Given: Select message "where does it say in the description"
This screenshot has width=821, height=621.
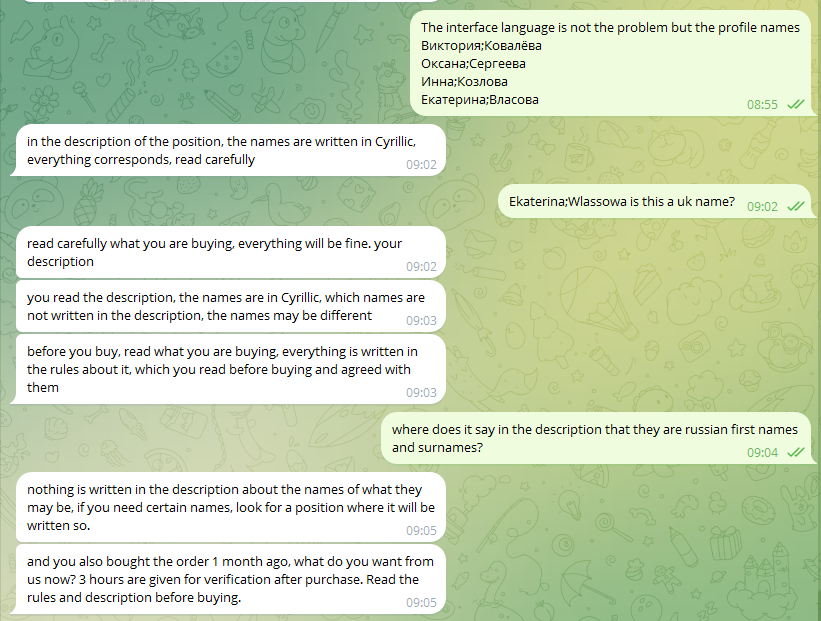Looking at the screenshot, I should (594, 429).
